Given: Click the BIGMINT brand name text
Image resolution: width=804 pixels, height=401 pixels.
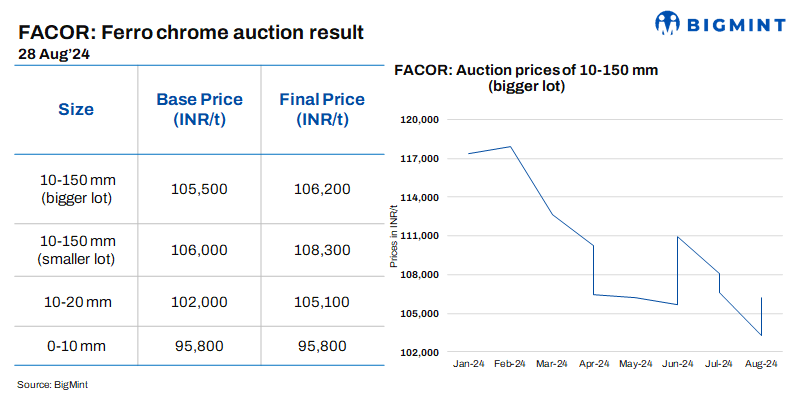Looking at the screenshot, I should click(x=735, y=23).
